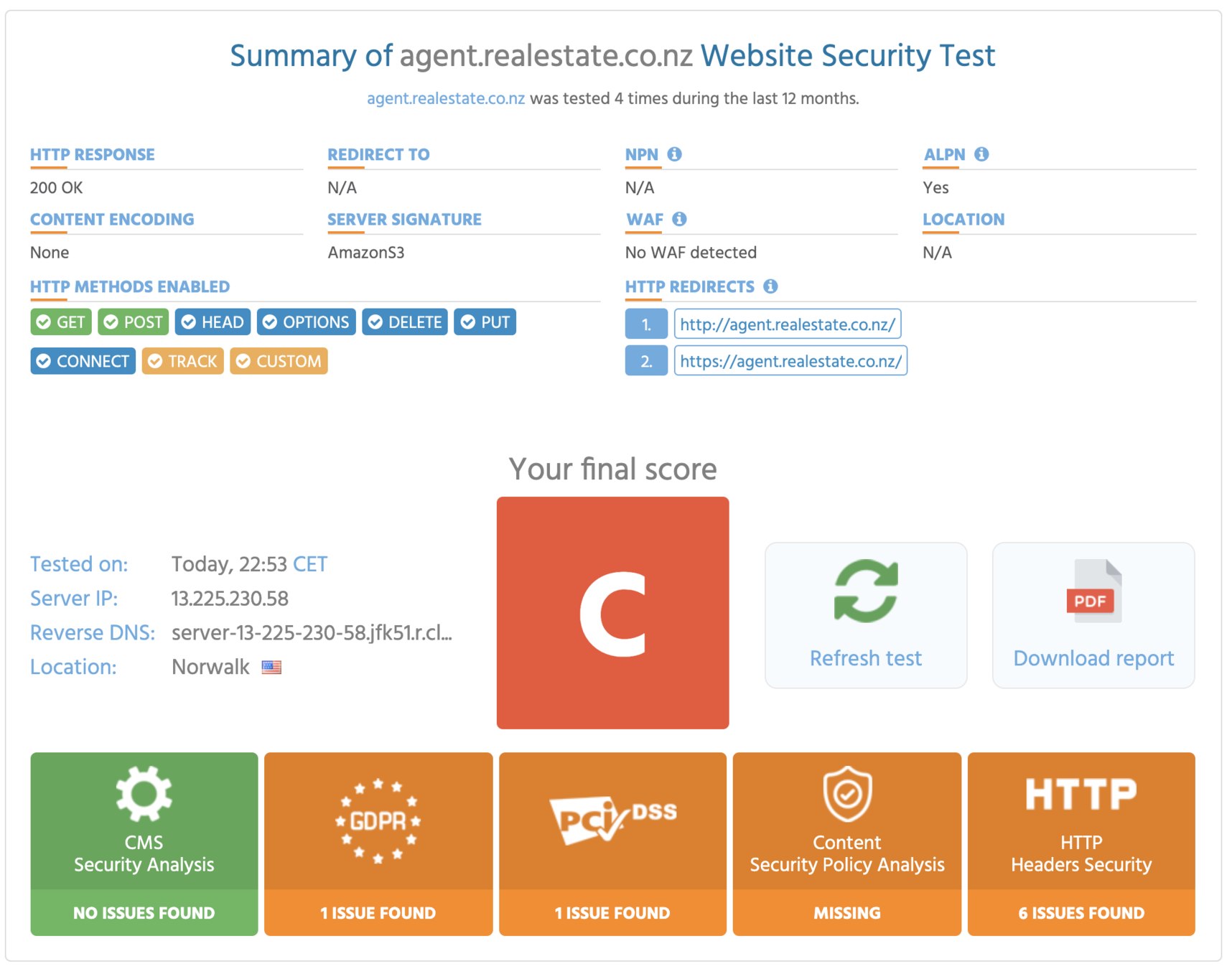This screenshot has width=1232, height=969.
Task: Click the CUSTOM method badge
Action: [x=279, y=361]
